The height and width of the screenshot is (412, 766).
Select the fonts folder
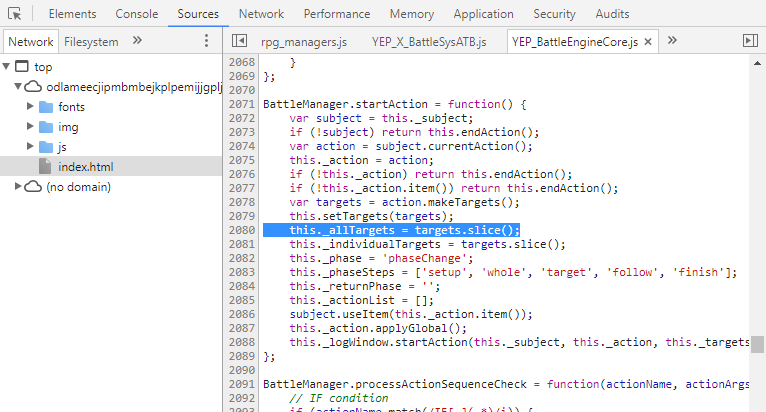(71, 107)
